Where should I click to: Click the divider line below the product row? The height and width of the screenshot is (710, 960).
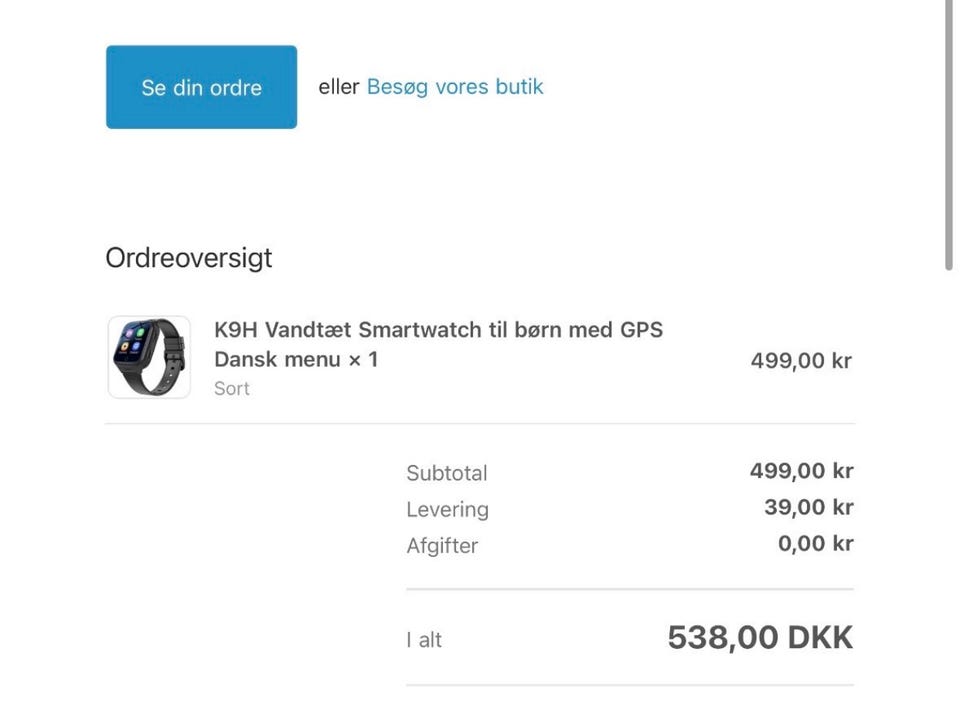click(480, 423)
